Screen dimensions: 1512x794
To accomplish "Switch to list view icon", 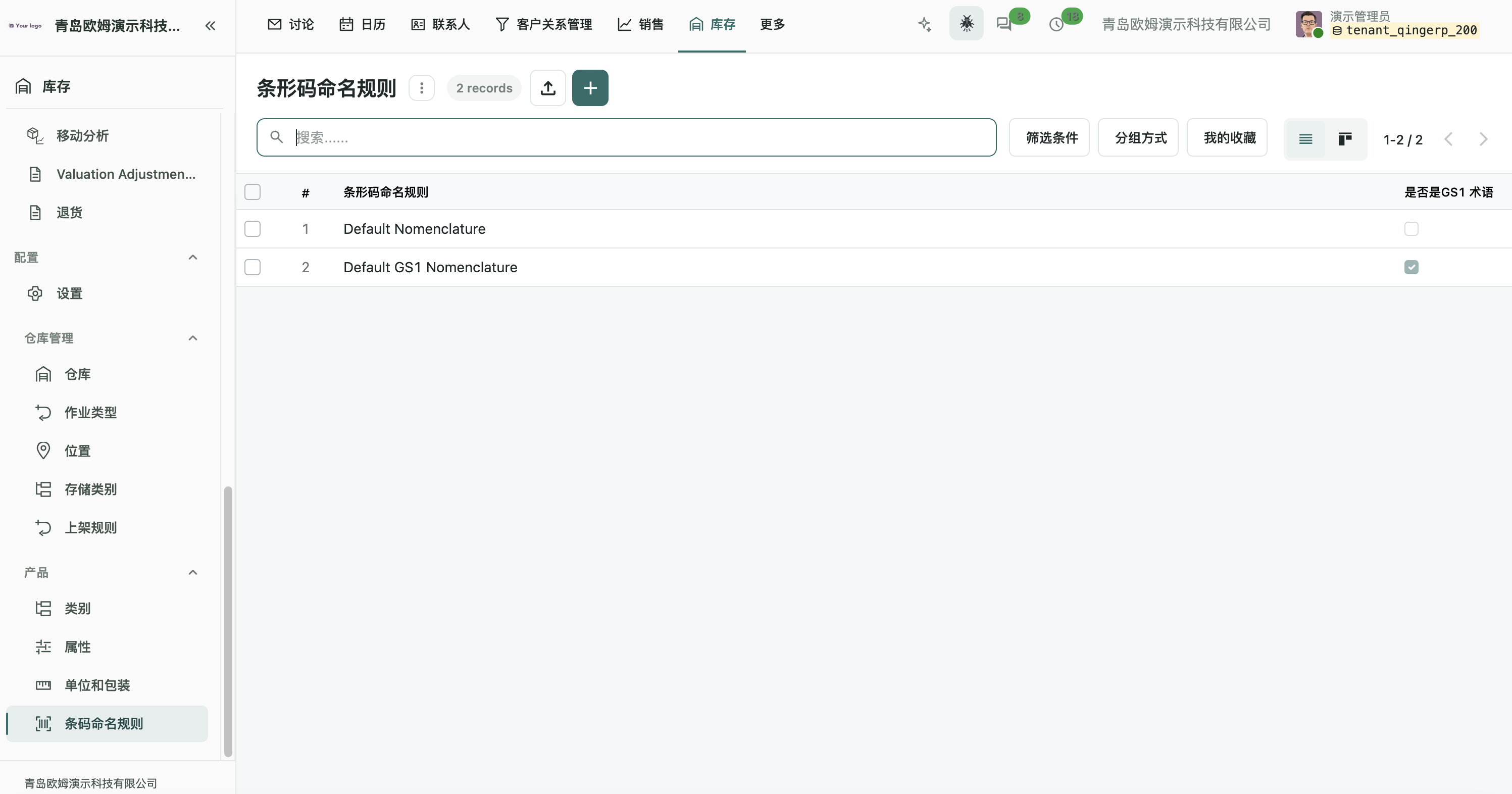I will 1305,139.
